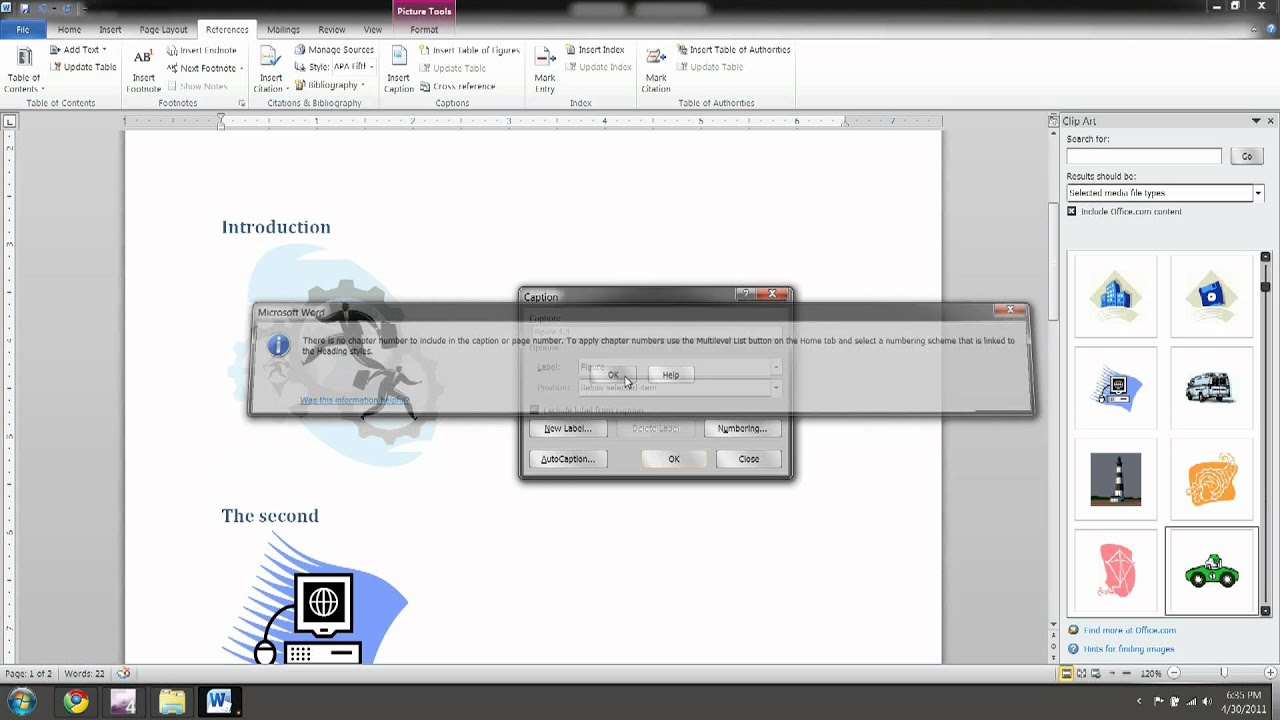1280x720 pixels.
Task: Show hidden system tray icons
Action: (x=1140, y=702)
